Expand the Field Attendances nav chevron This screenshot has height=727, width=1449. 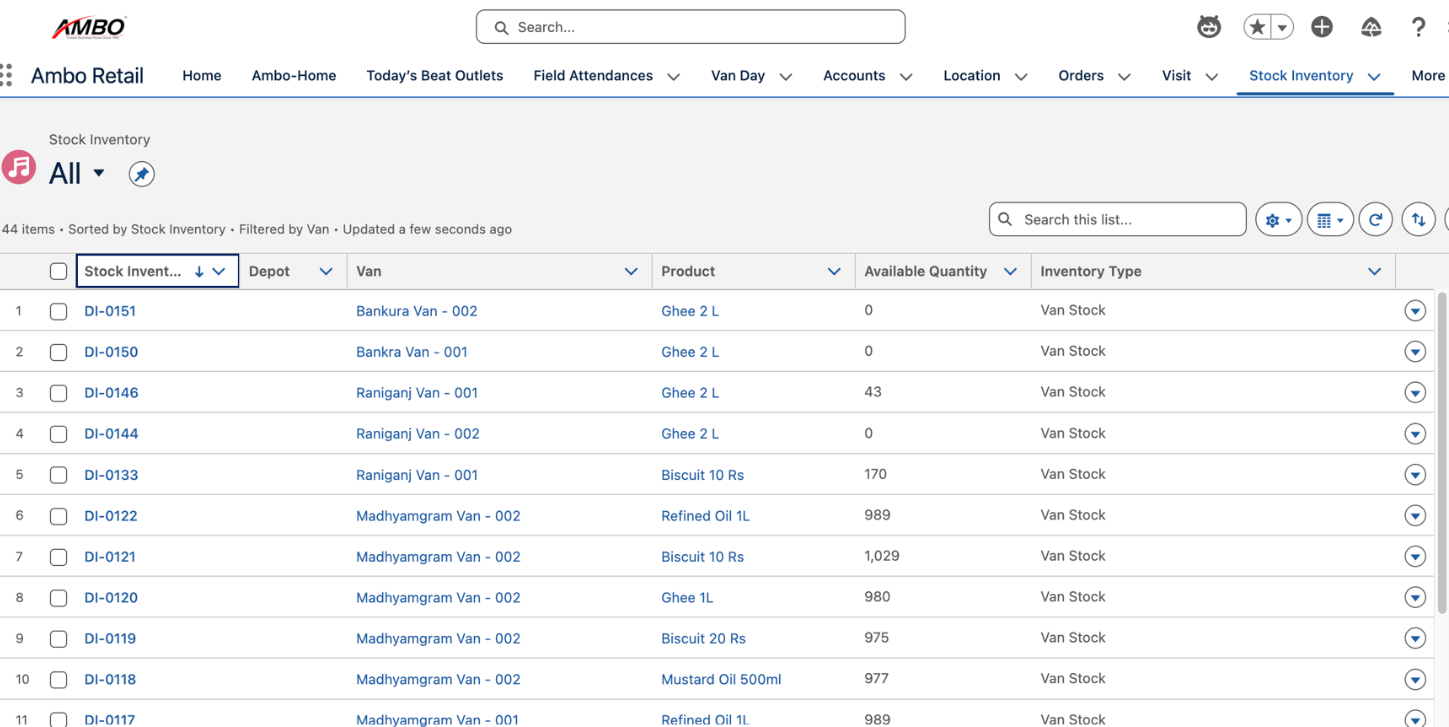point(674,76)
